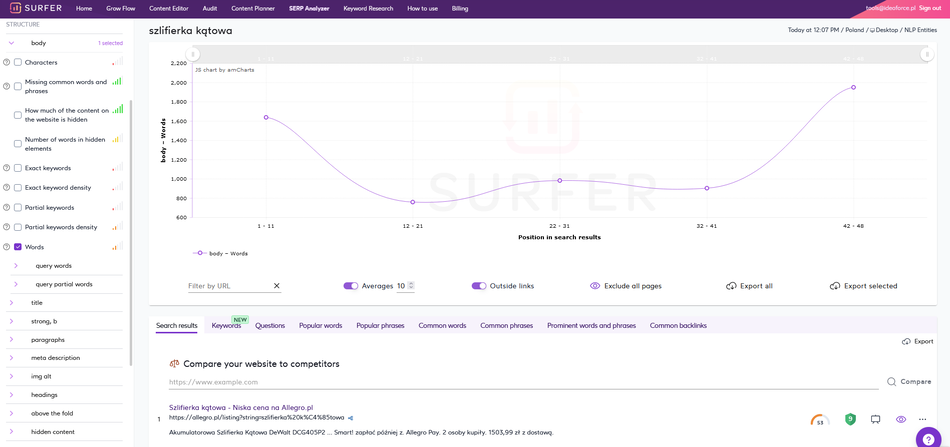950x447 pixels.
Task: Click the Export selected button
Action: click(x=863, y=286)
